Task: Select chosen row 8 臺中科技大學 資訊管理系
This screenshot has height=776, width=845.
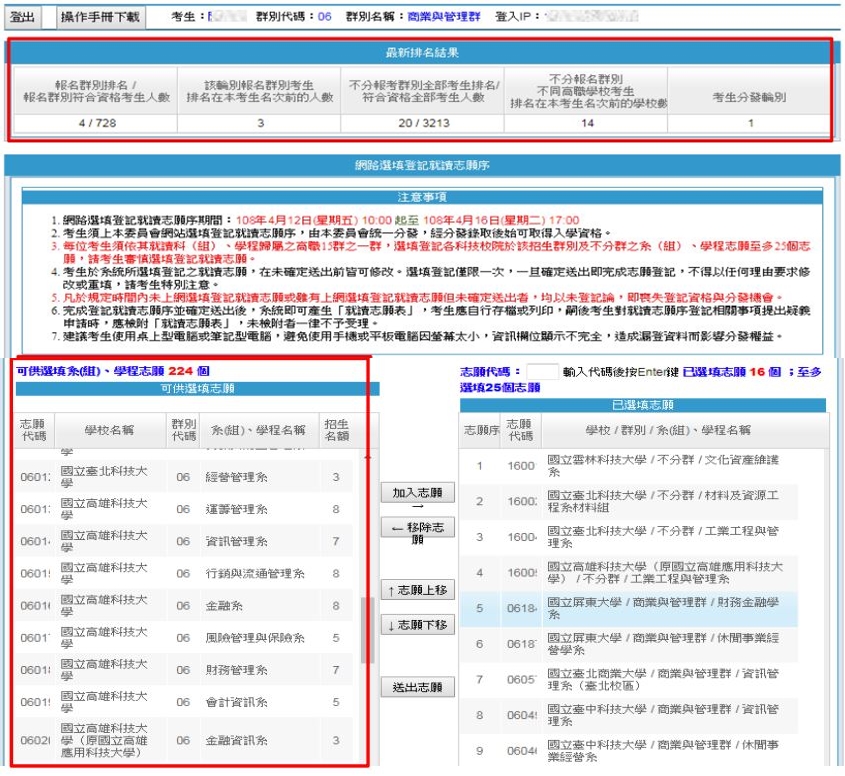Action: click(629, 715)
